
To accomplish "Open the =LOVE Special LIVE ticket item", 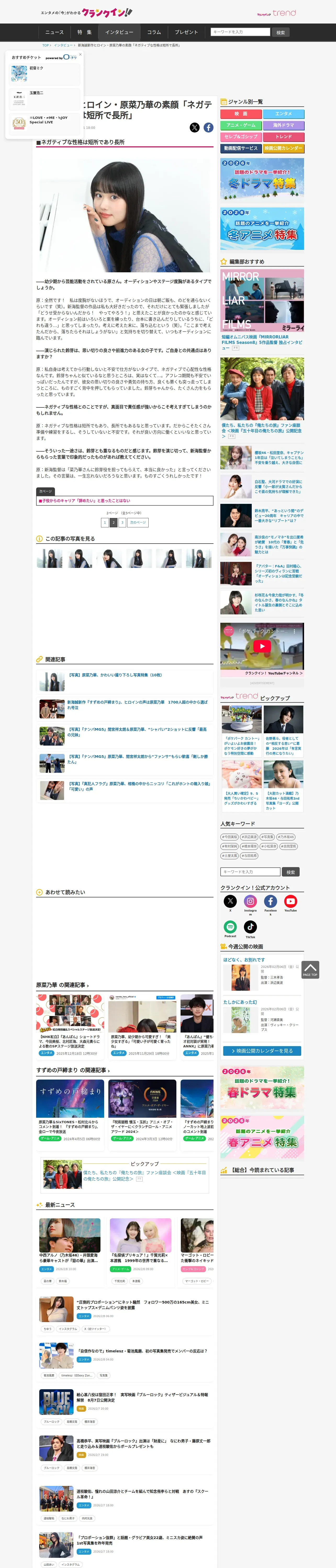I will pos(45,124).
